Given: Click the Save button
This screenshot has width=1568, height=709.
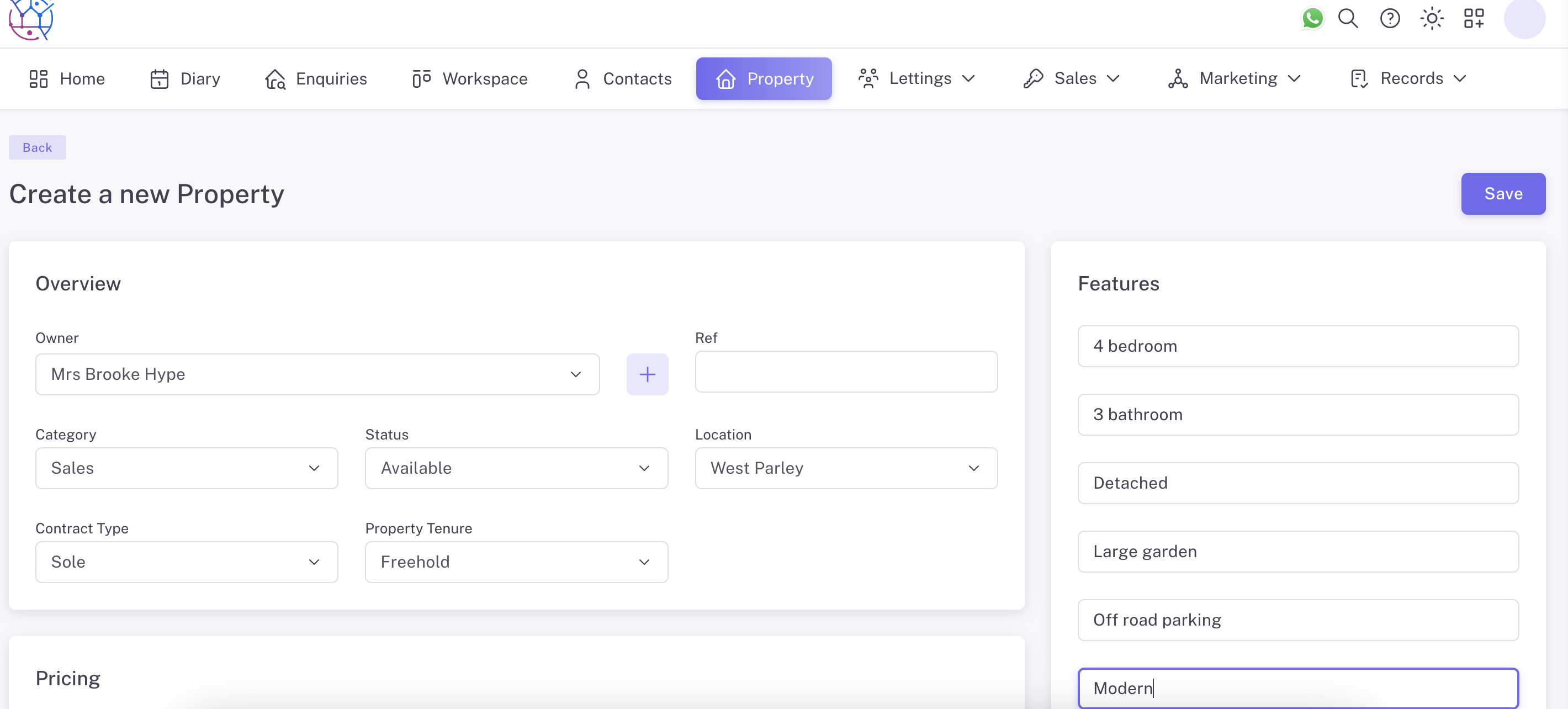Looking at the screenshot, I should (1502, 193).
